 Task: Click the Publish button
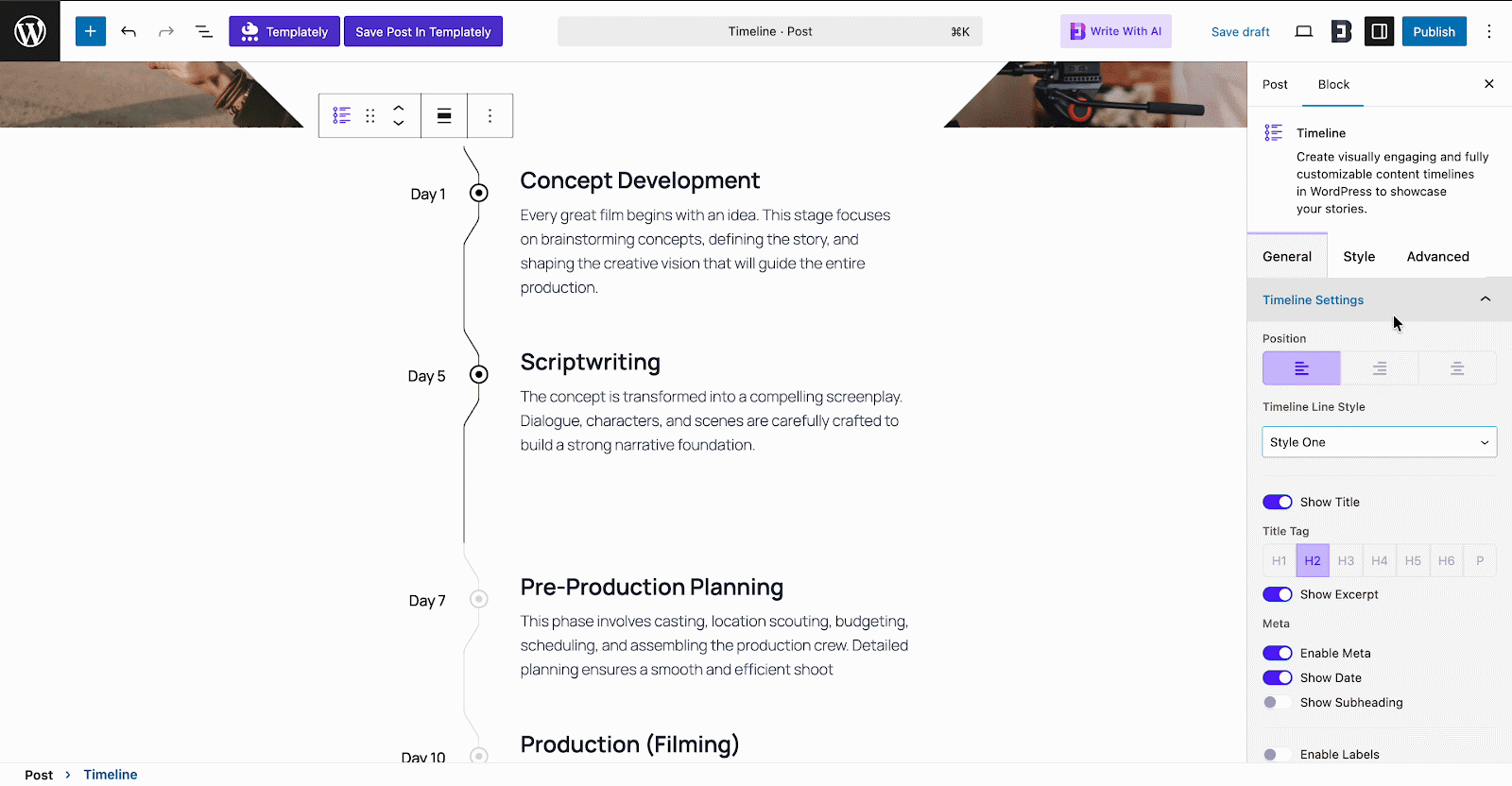1434,30
